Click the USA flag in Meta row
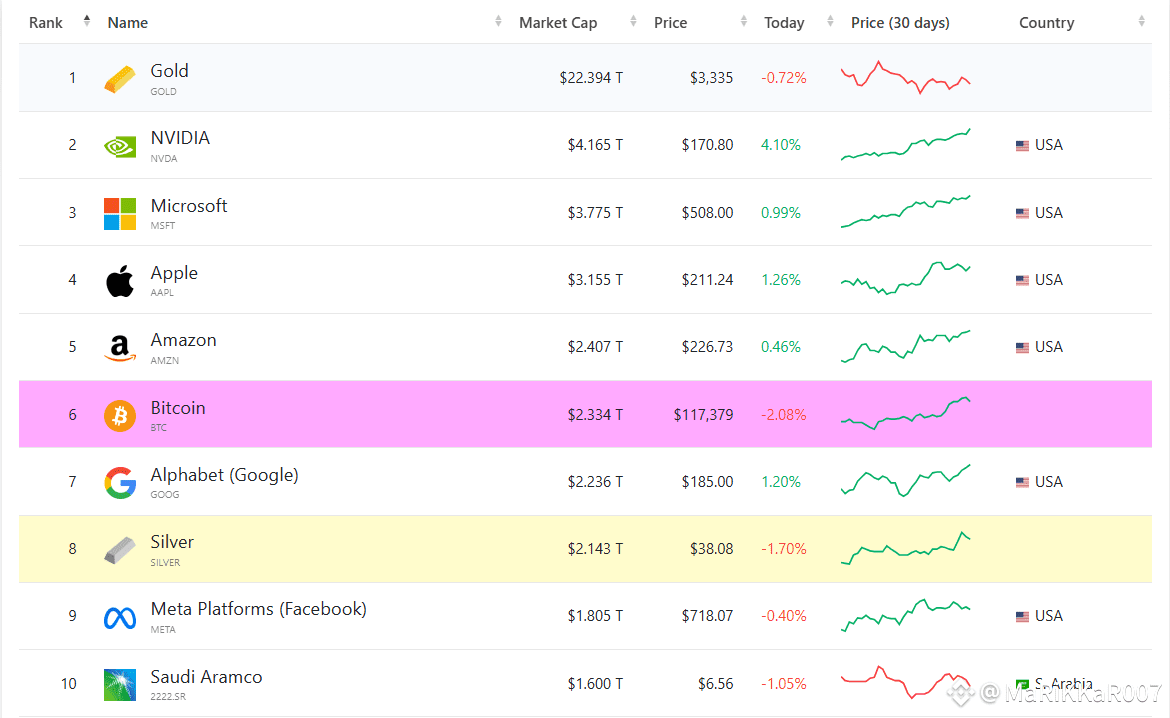This screenshot has width=1170, height=718. pos(1022,616)
